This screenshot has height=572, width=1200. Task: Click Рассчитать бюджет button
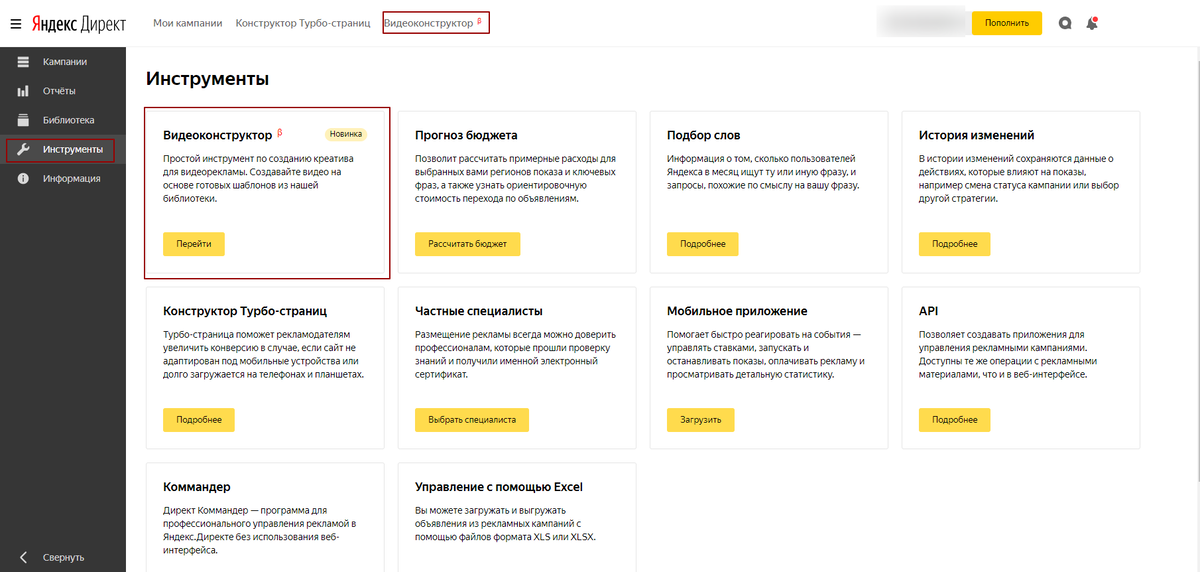[x=468, y=244]
